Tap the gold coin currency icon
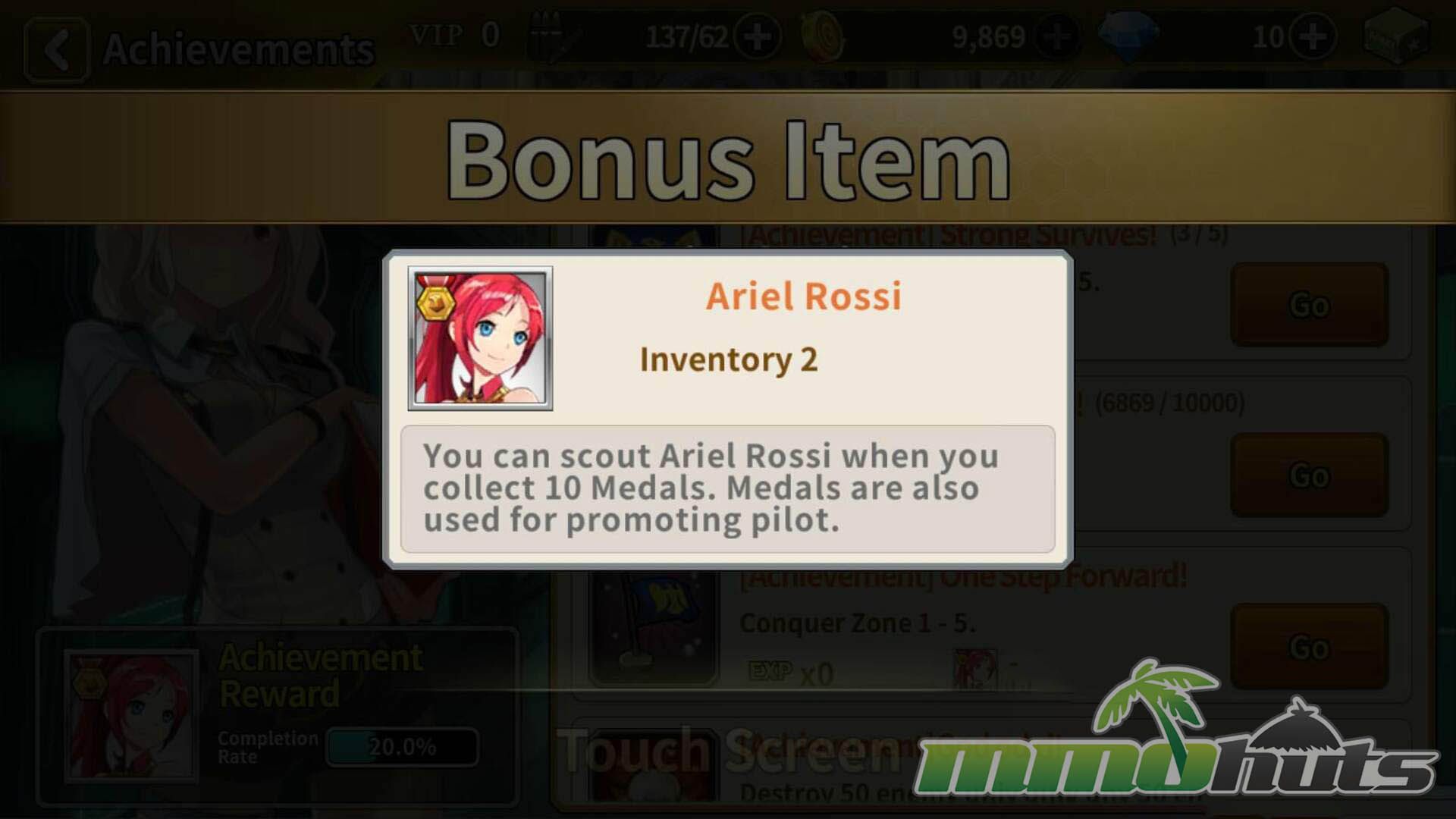1456x819 pixels. pos(822,36)
